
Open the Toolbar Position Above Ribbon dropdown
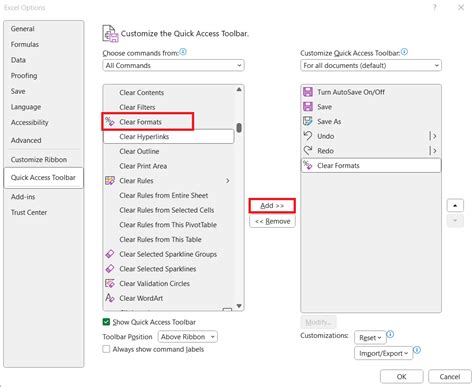coord(188,337)
